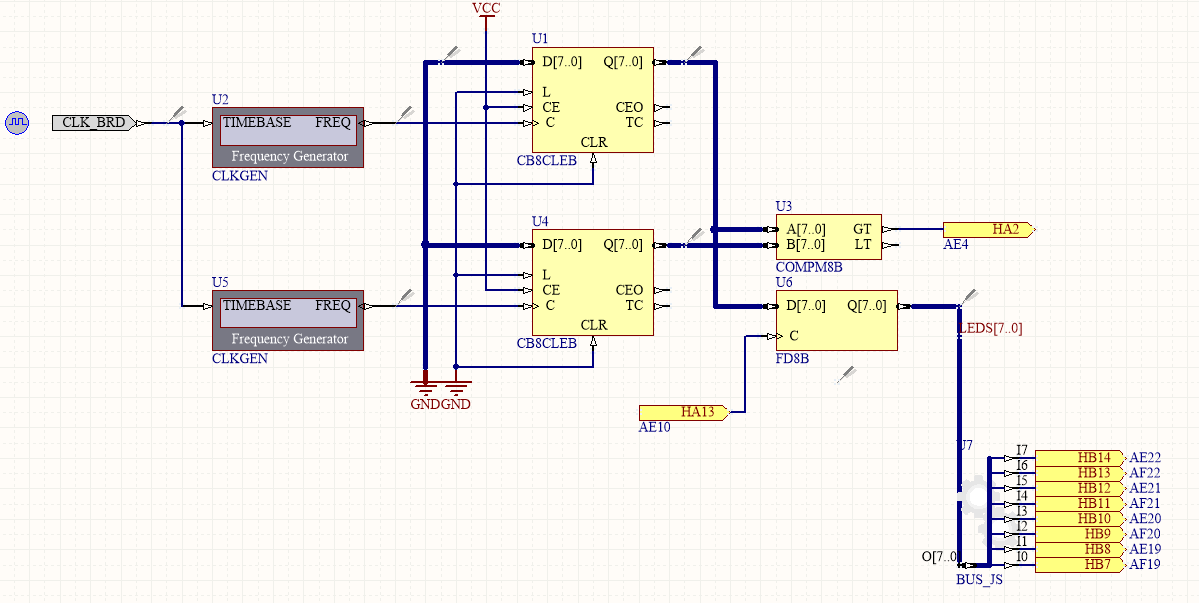The width and height of the screenshot is (1199, 603).
Task: Select the HB14 port at AE22
Action: 1079,458
